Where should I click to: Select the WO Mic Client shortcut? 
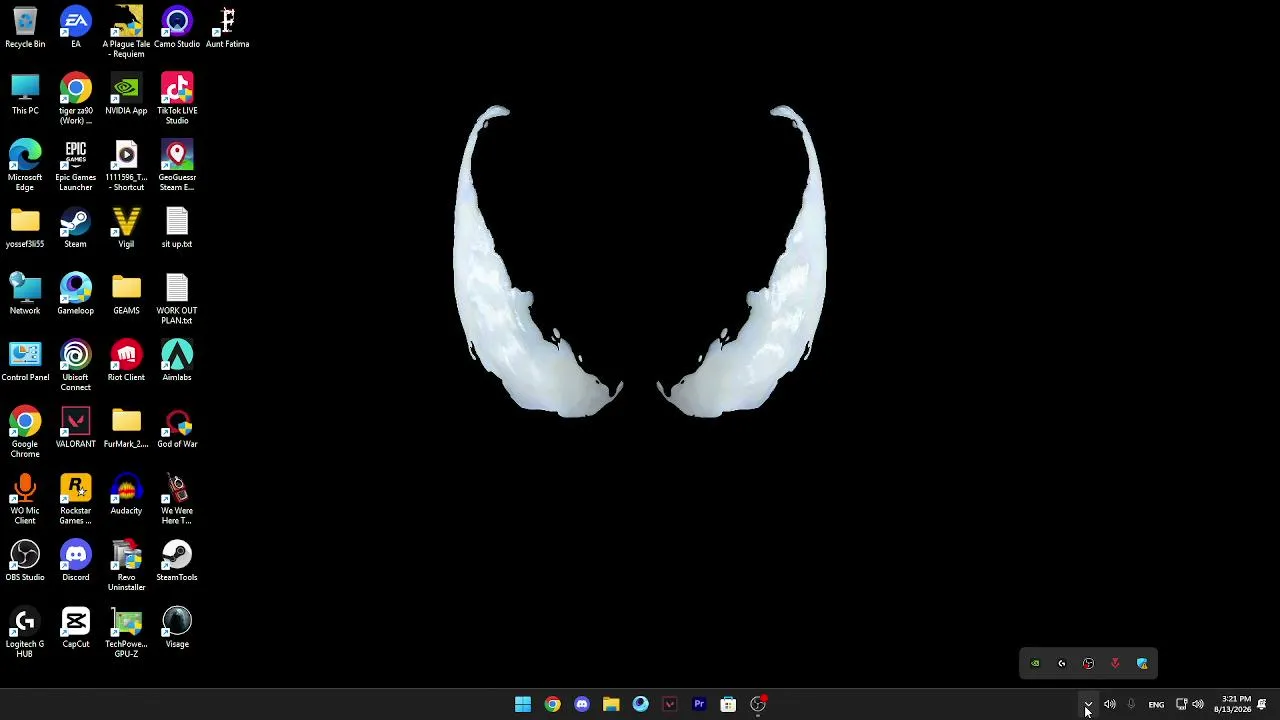tap(25, 499)
